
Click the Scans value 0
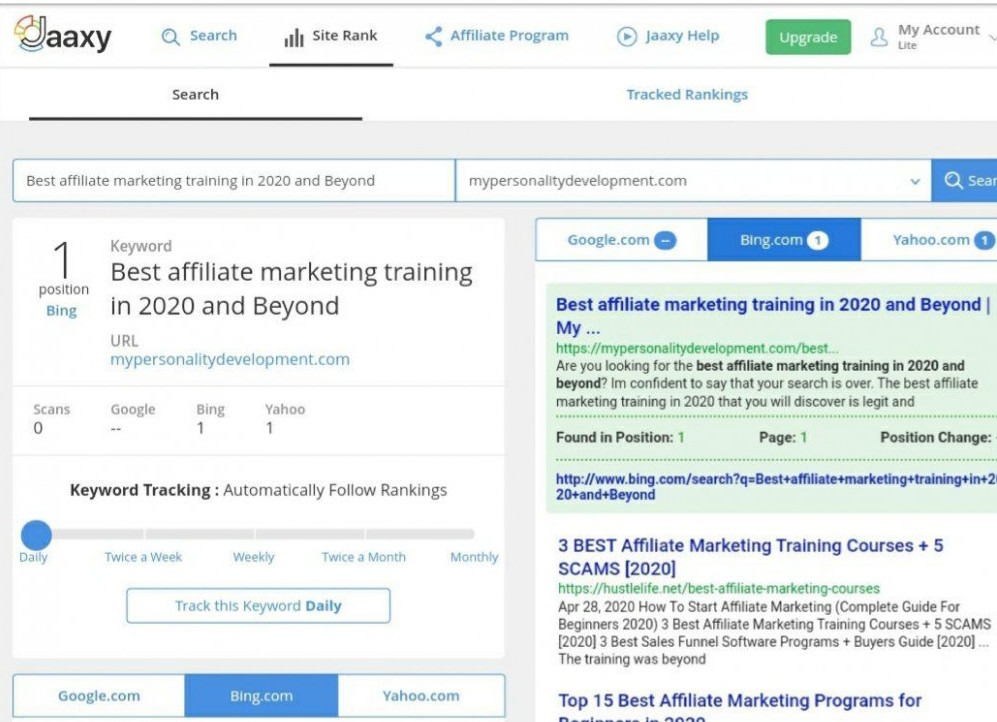[38, 428]
